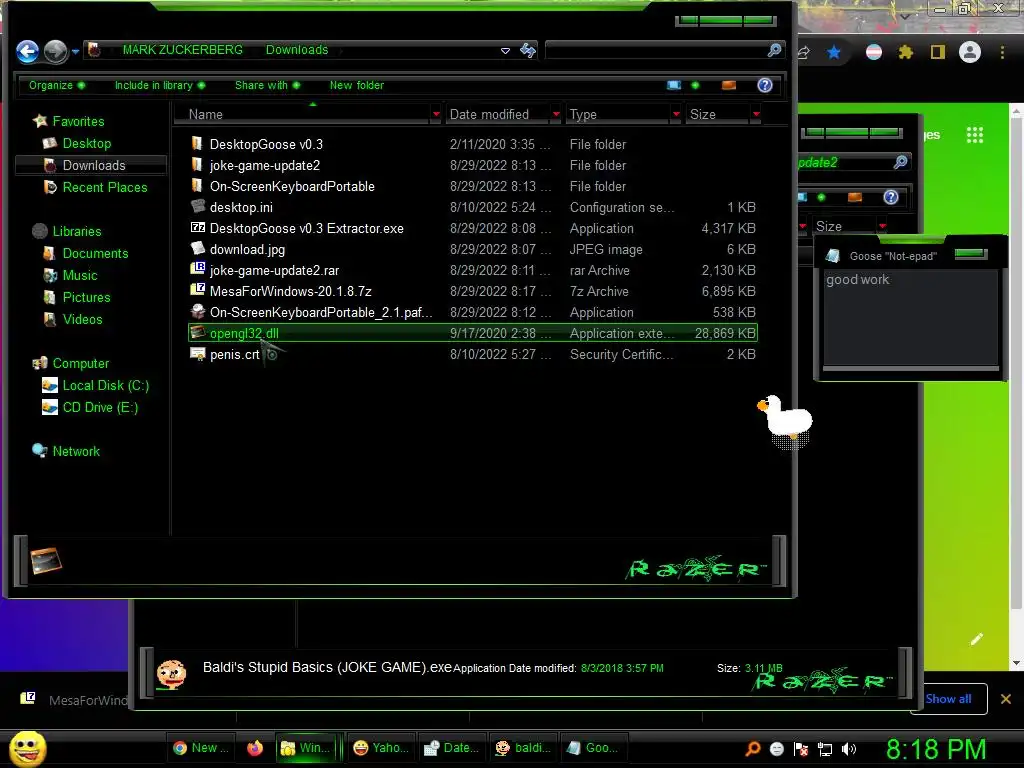This screenshot has width=1024, height=768.
Task: Click MARK ZUCKERBERG in address breadcrumb
Action: click(x=182, y=50)
